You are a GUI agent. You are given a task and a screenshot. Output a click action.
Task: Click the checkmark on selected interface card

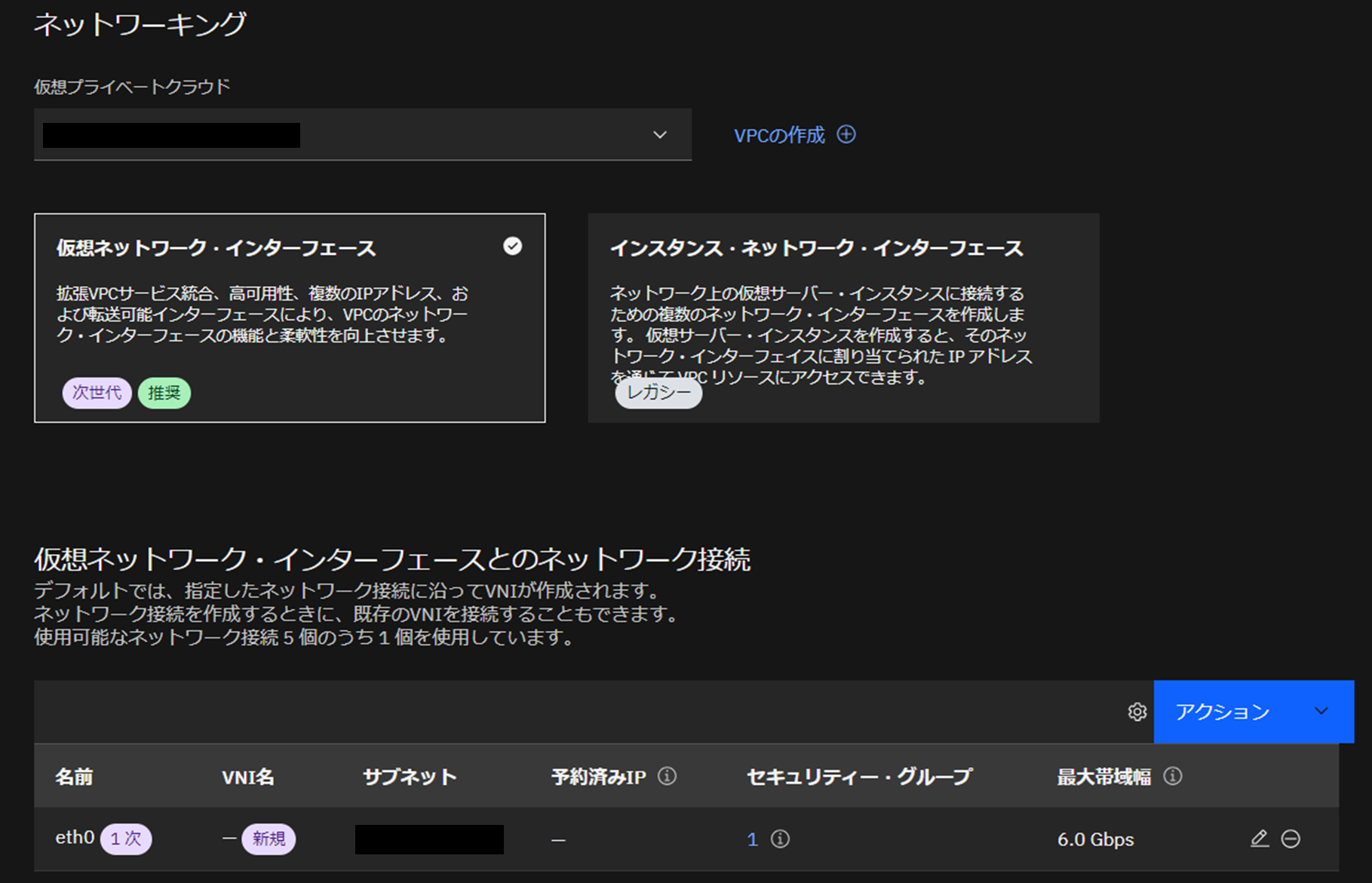[x=513, y=246]
